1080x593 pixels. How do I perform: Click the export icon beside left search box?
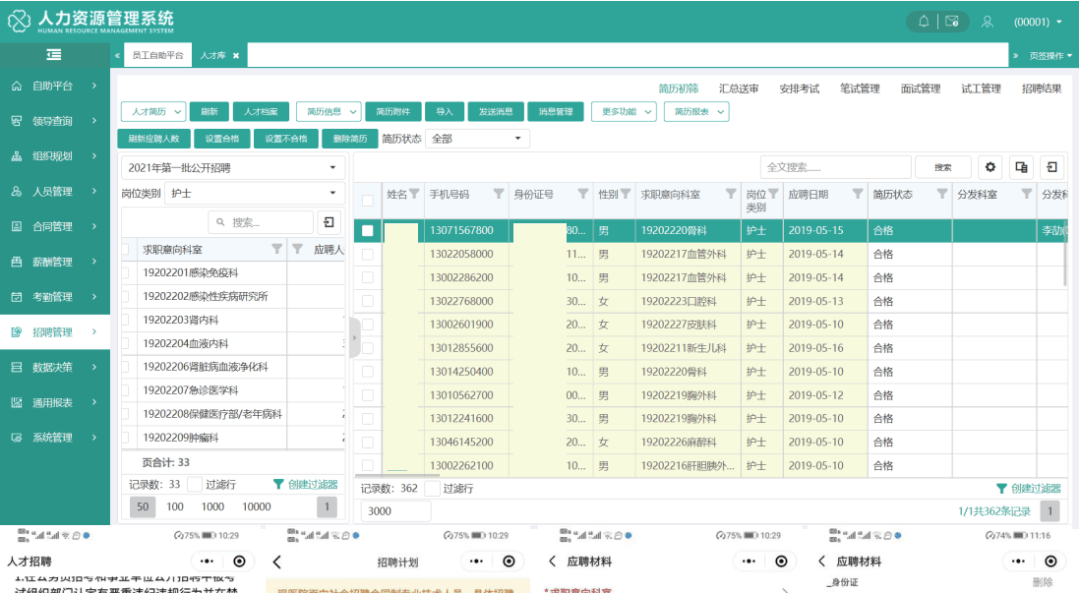coord(328,222)
